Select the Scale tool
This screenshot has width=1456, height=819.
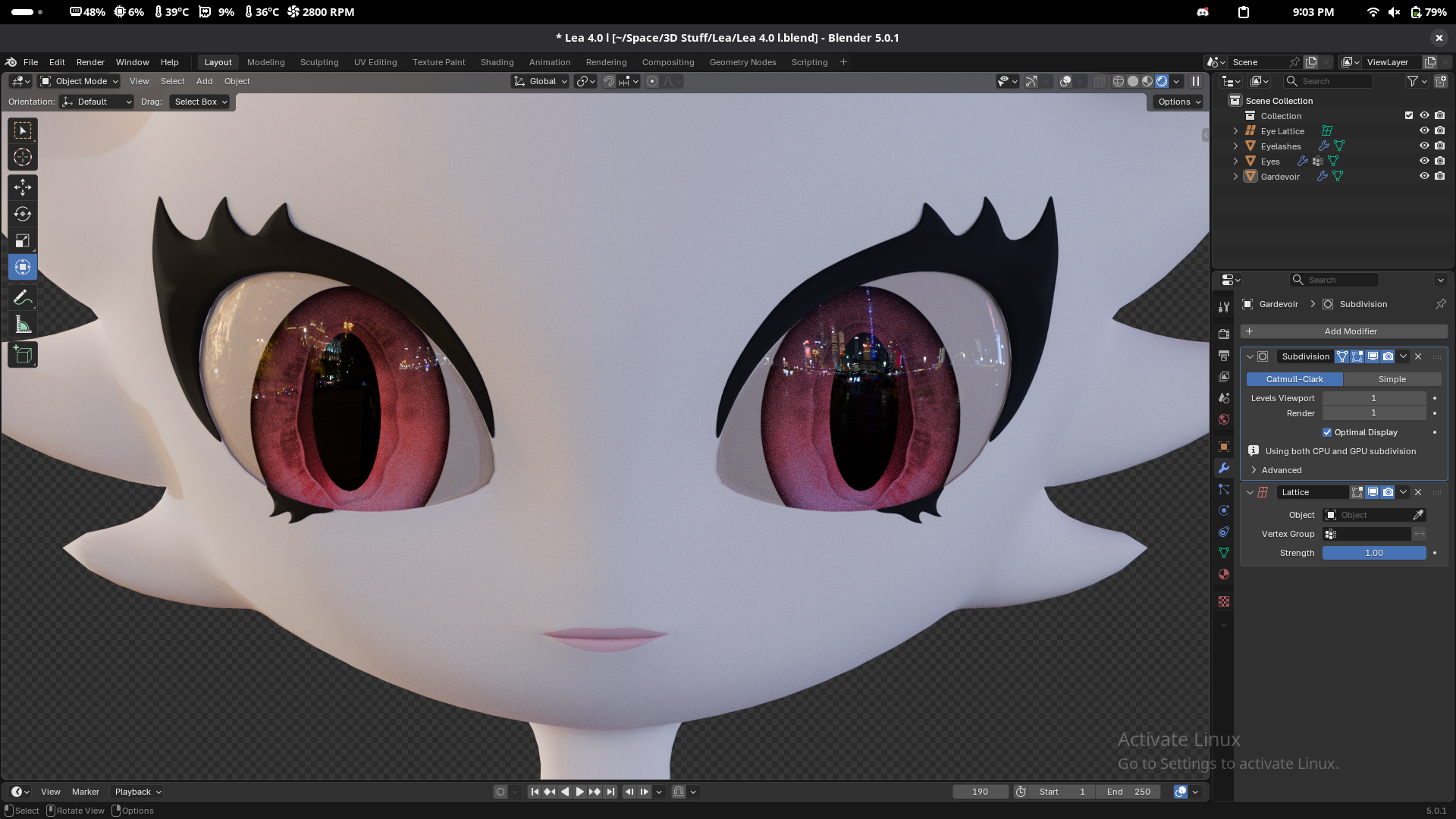23,240
